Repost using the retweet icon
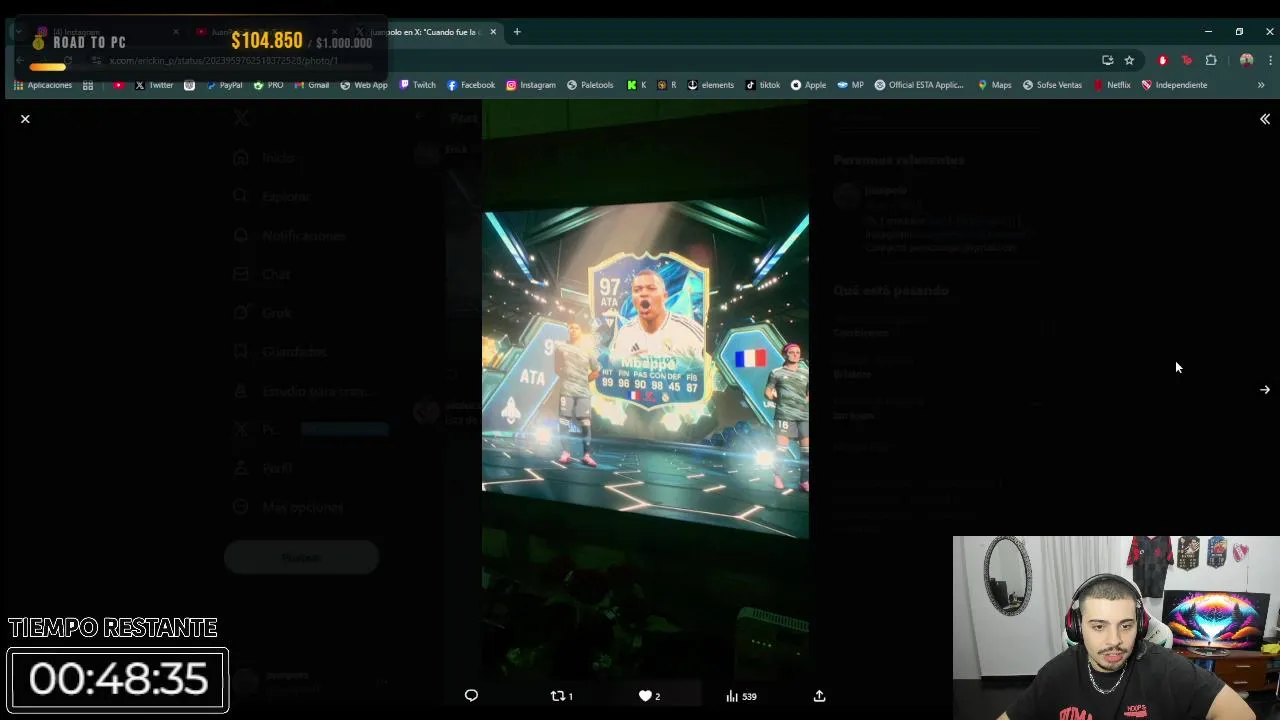The height and width of the screenshot is (720, 1280). [562, 696]
